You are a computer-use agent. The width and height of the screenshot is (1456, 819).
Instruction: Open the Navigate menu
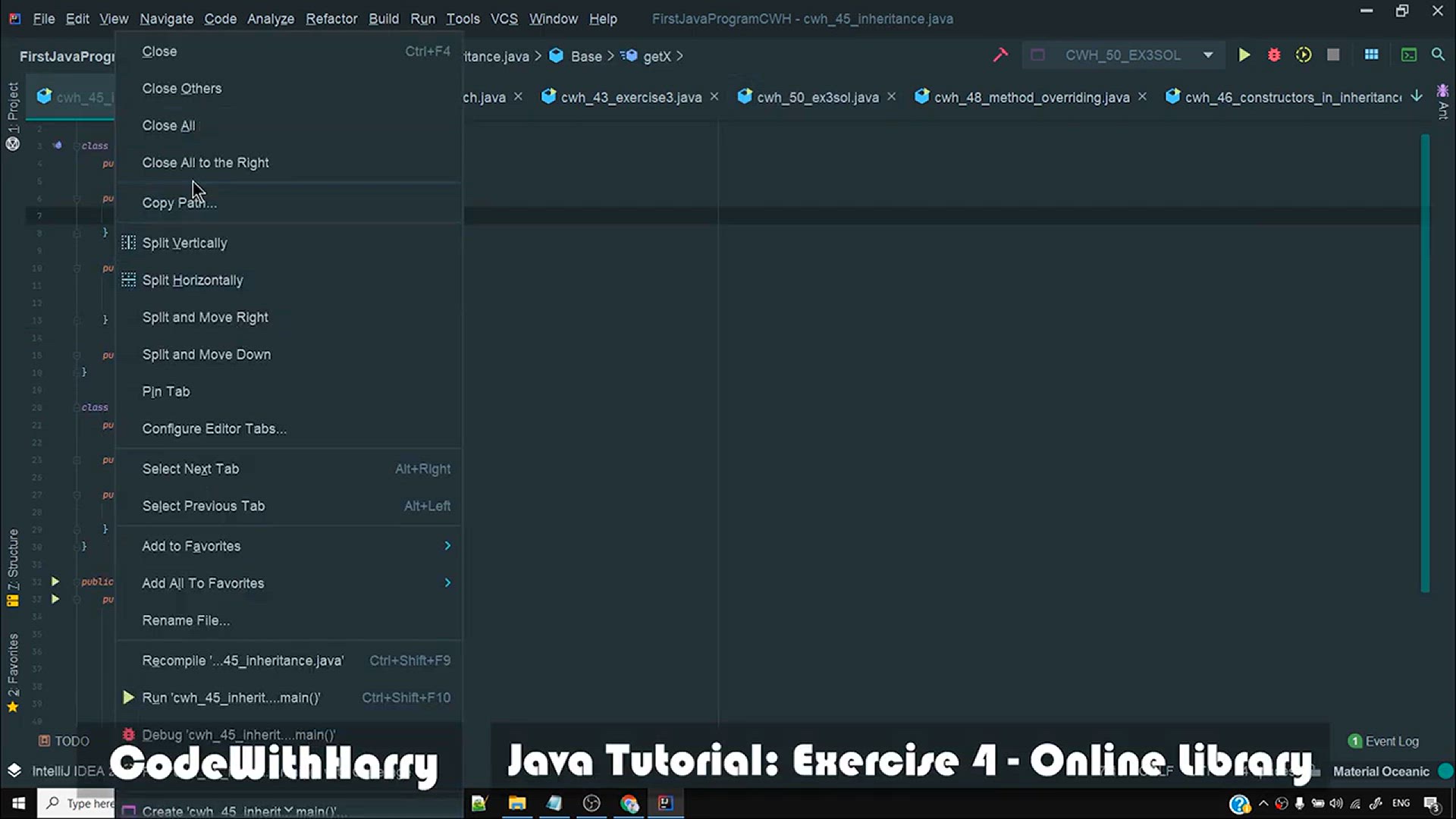[166, 18]
